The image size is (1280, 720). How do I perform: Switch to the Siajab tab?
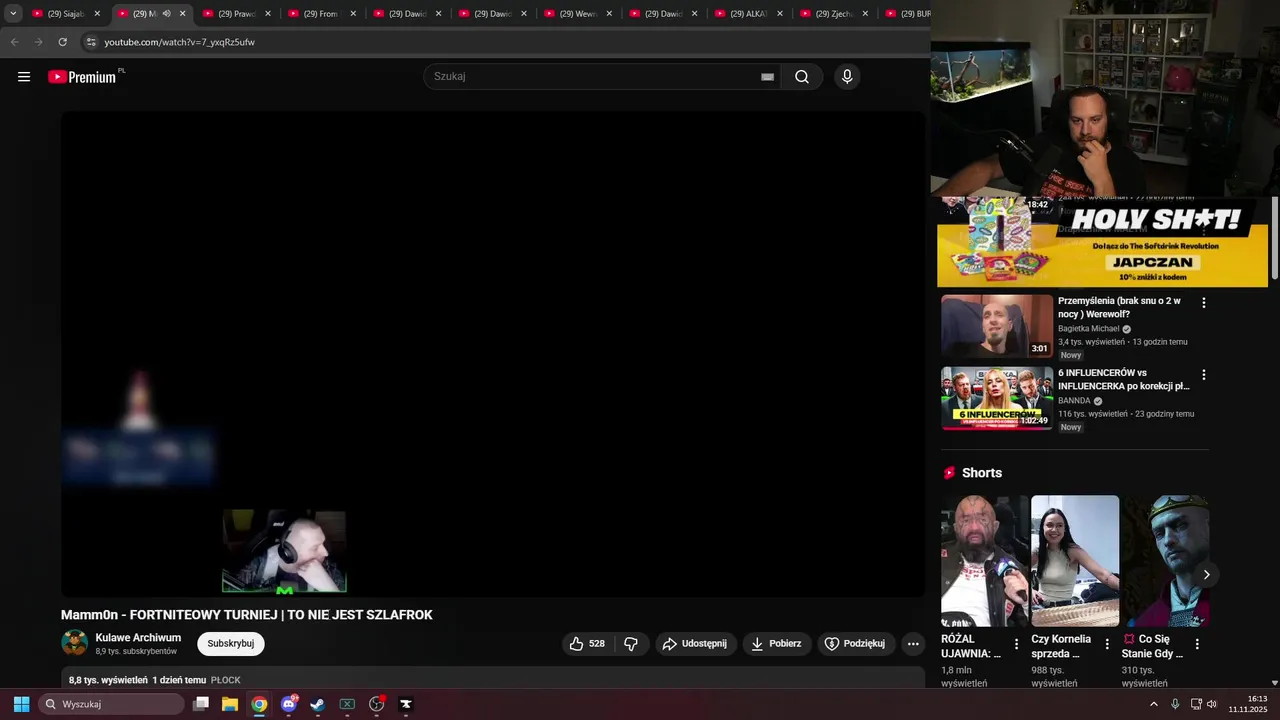click(66, 14)
